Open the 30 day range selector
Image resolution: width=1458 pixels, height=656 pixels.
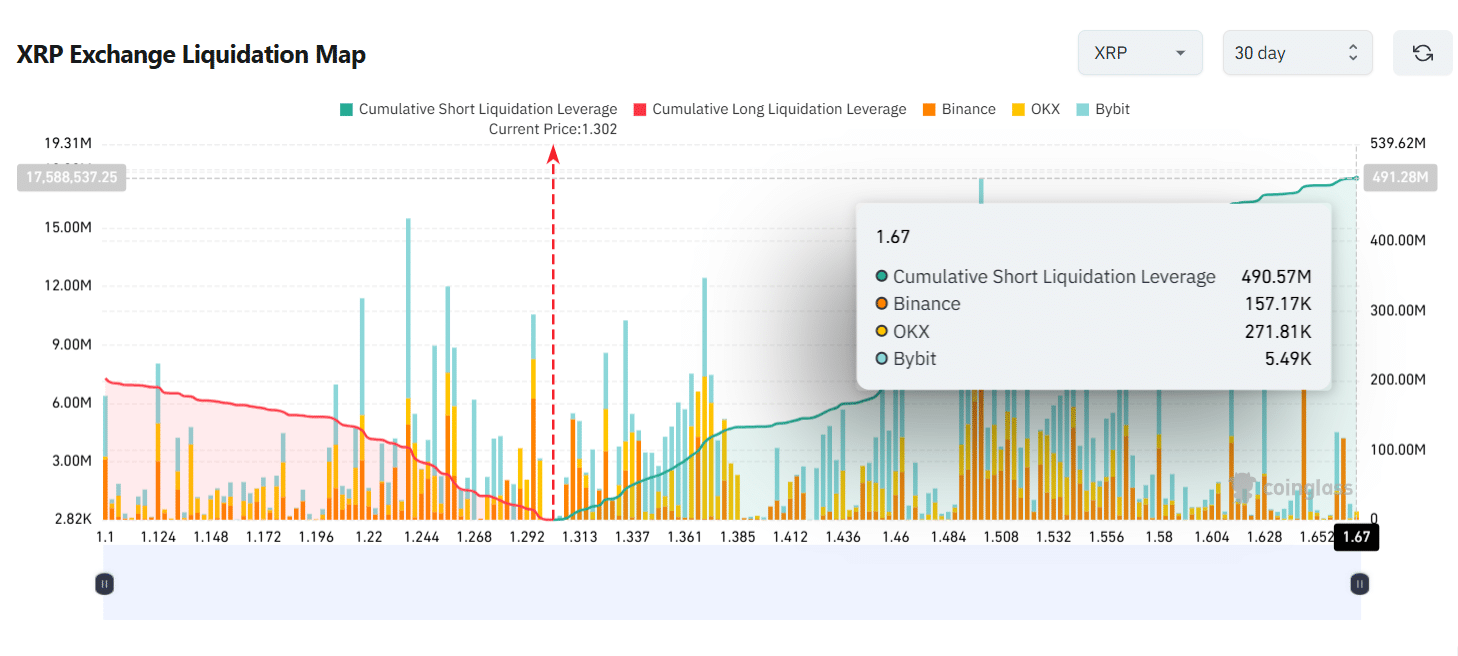tap(1297, 53)
